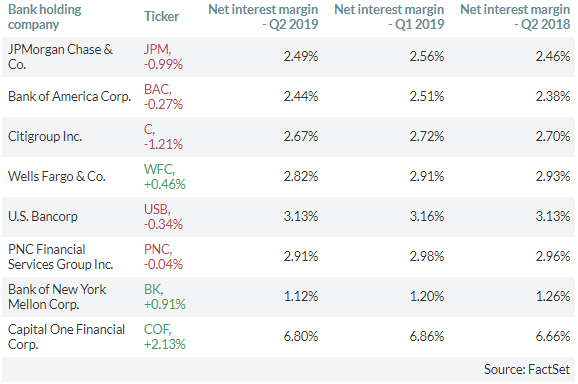The width and height of the screenshot is (578, 384).
Task: Click Net interest margin Q2 2019 header
Action: click(x=263, y=17)
